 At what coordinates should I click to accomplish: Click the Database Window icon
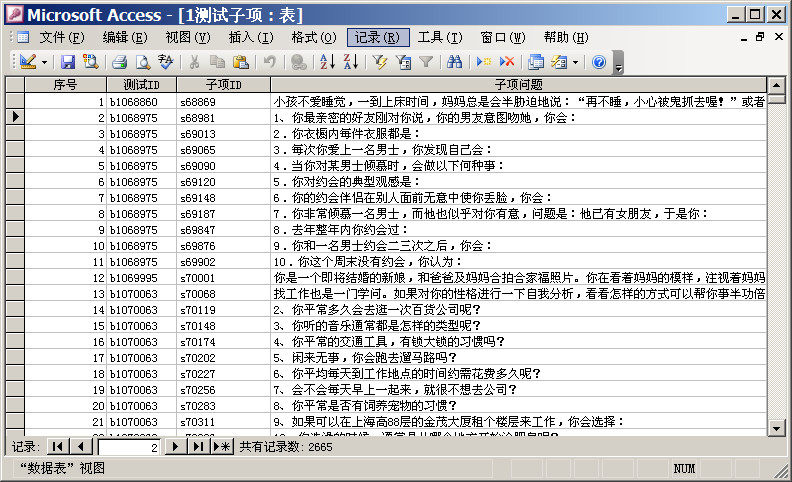pyautogui.click(x=535, y=62)
